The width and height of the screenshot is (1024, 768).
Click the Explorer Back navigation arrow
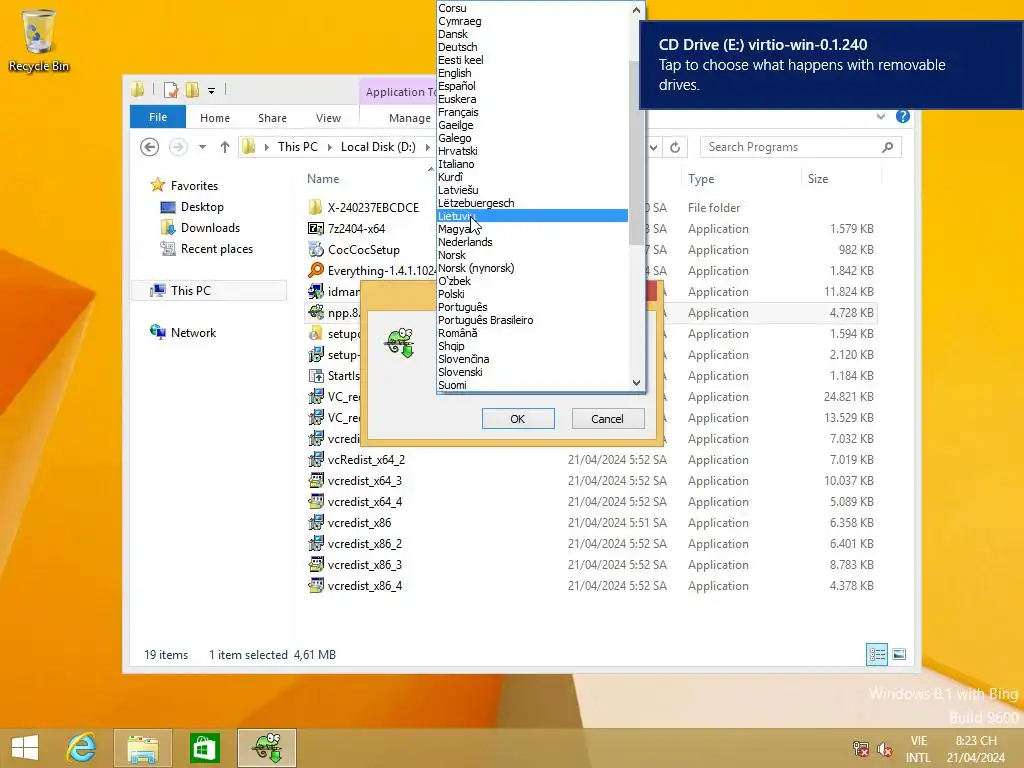[x=150, y=147]
